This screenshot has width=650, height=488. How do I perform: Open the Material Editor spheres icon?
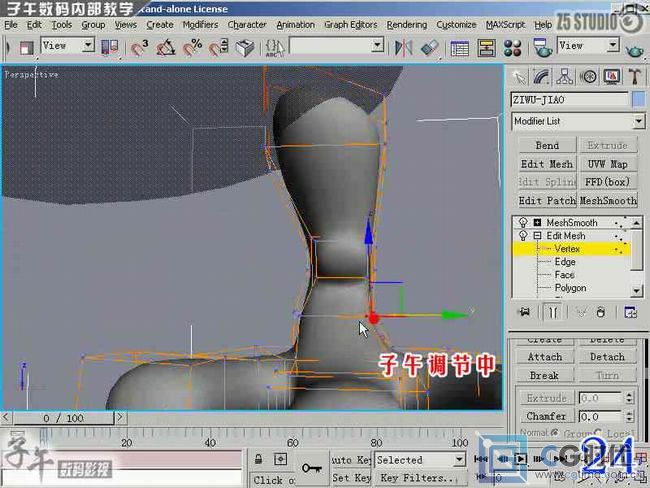pyautogui.click(x=512, y=48)
